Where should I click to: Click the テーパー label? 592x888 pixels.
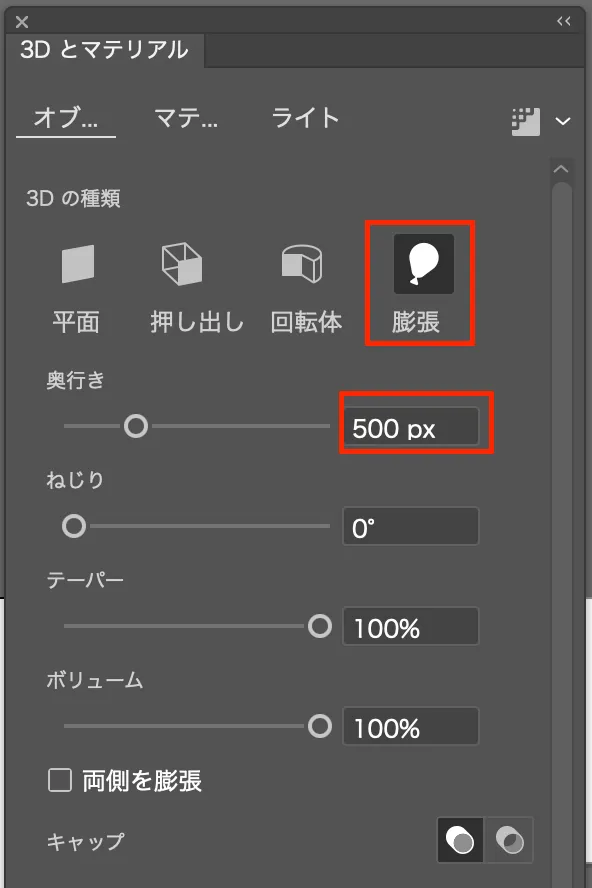point(85,580)
